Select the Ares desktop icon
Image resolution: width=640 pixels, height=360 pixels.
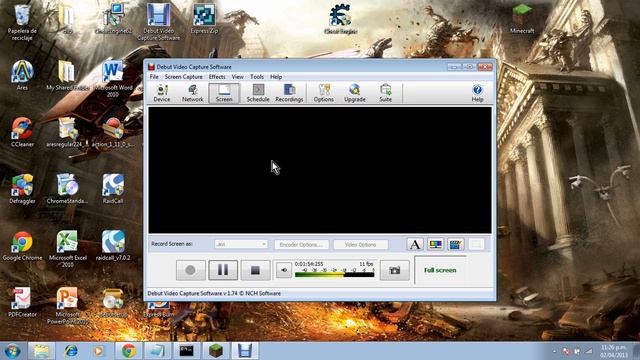click(22, 76)
